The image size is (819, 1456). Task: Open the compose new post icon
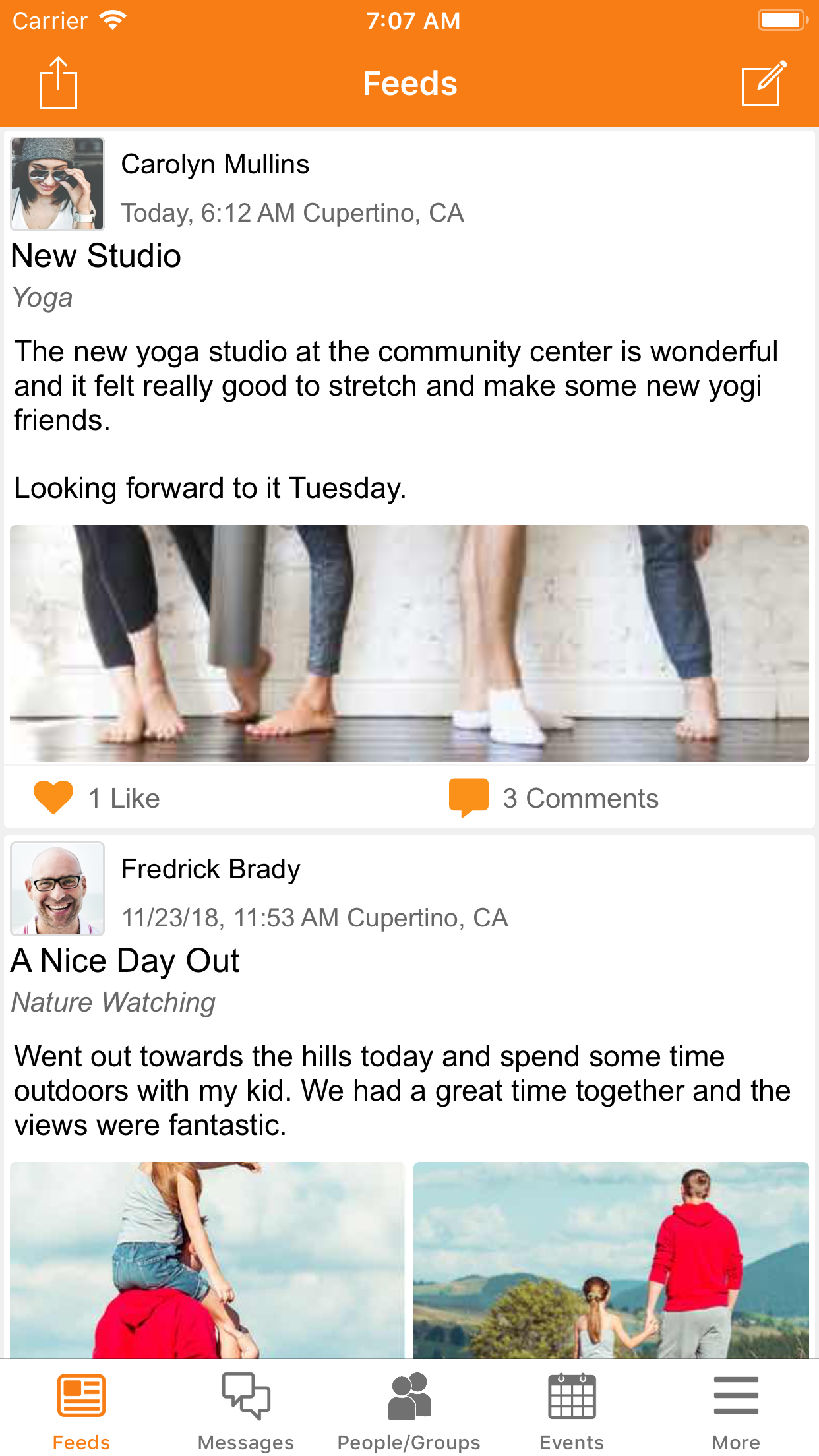click(764, 83)
